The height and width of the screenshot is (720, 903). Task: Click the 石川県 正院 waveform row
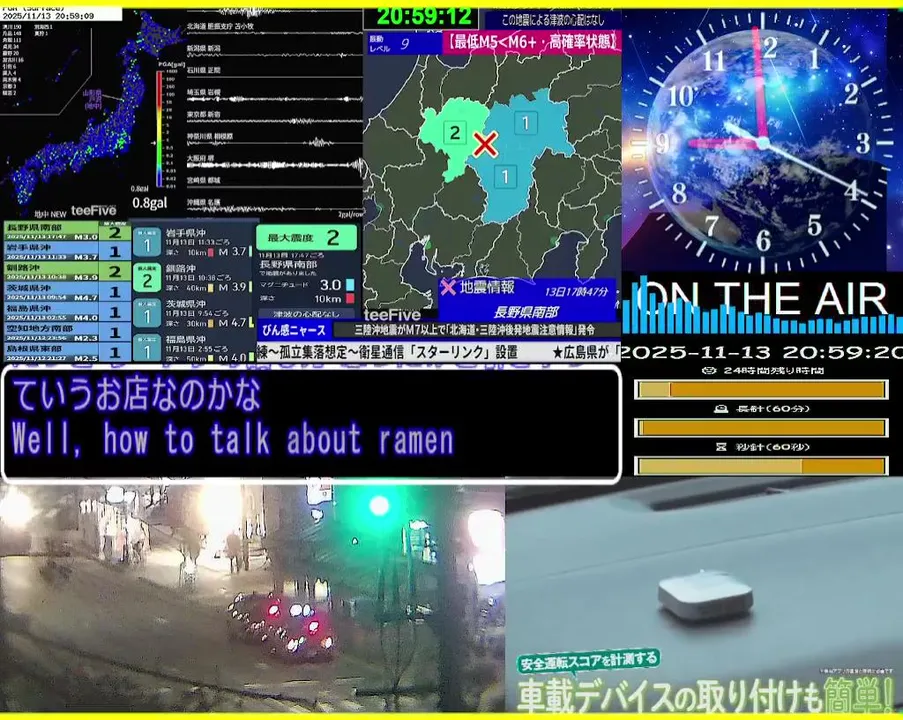pyautogui.click(x=275, y=73)
